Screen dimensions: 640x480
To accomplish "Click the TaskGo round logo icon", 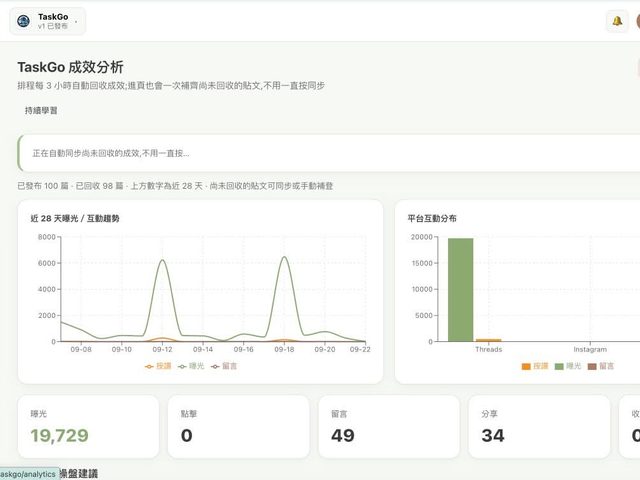I will [24, 21].
